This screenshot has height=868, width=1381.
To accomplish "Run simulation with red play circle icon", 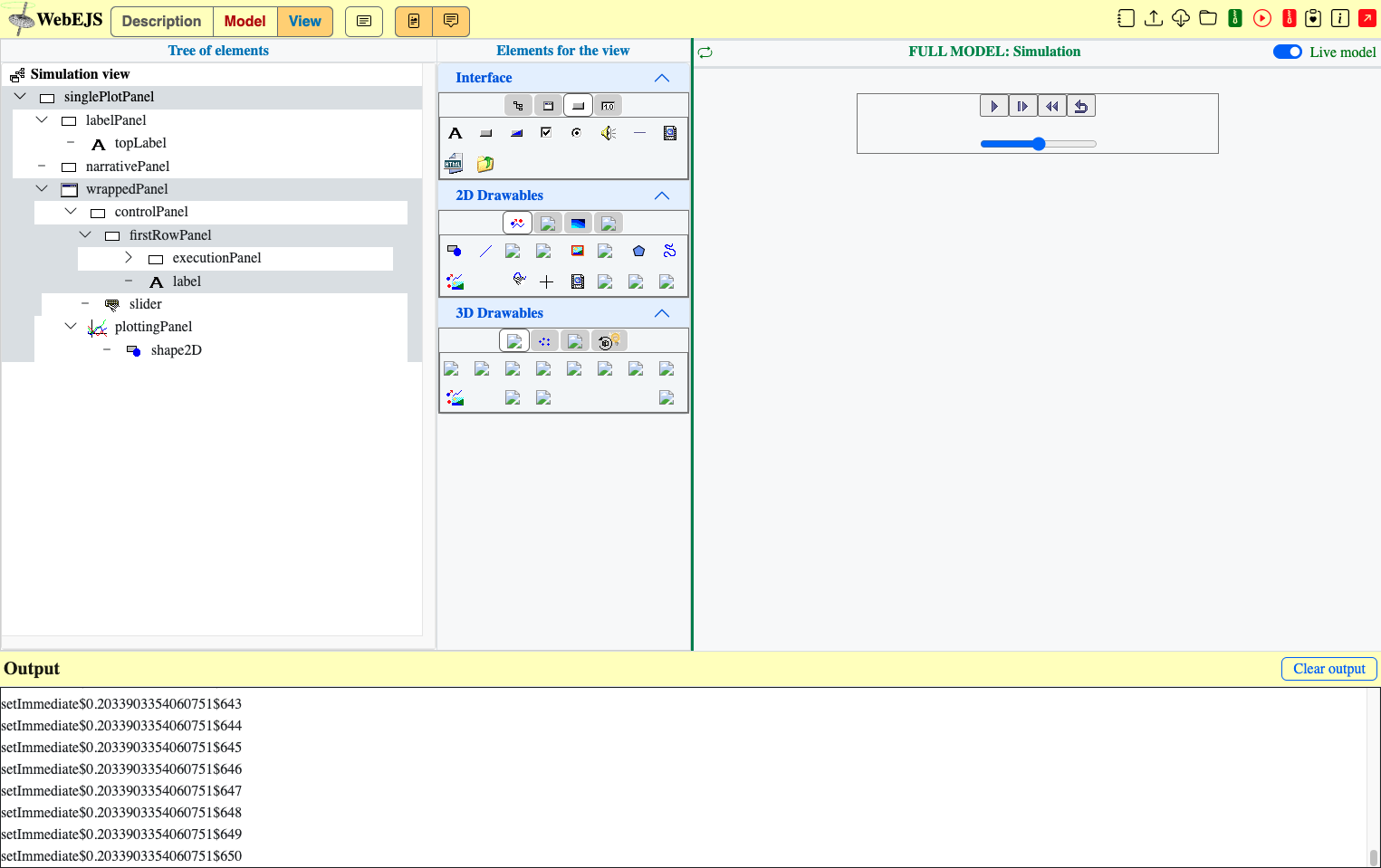I will [x=1262, y=18].
